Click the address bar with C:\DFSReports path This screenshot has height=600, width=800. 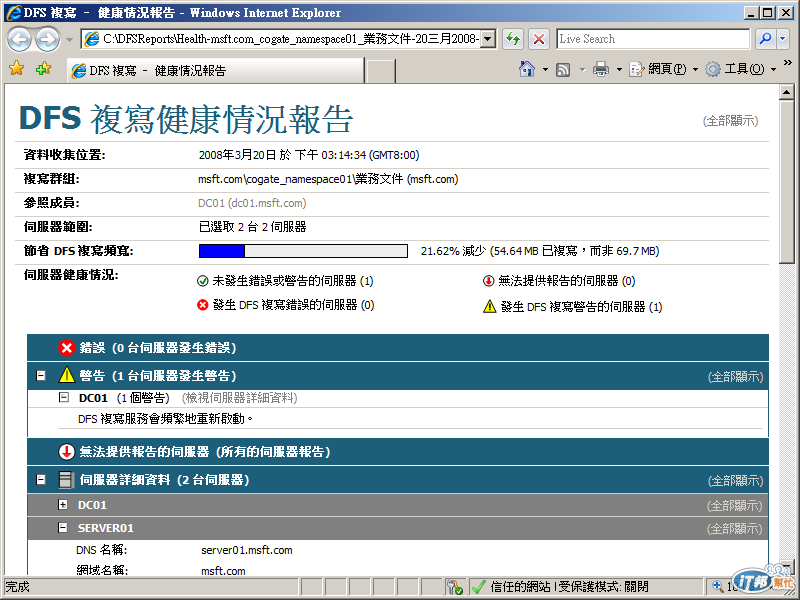point(281,39)
